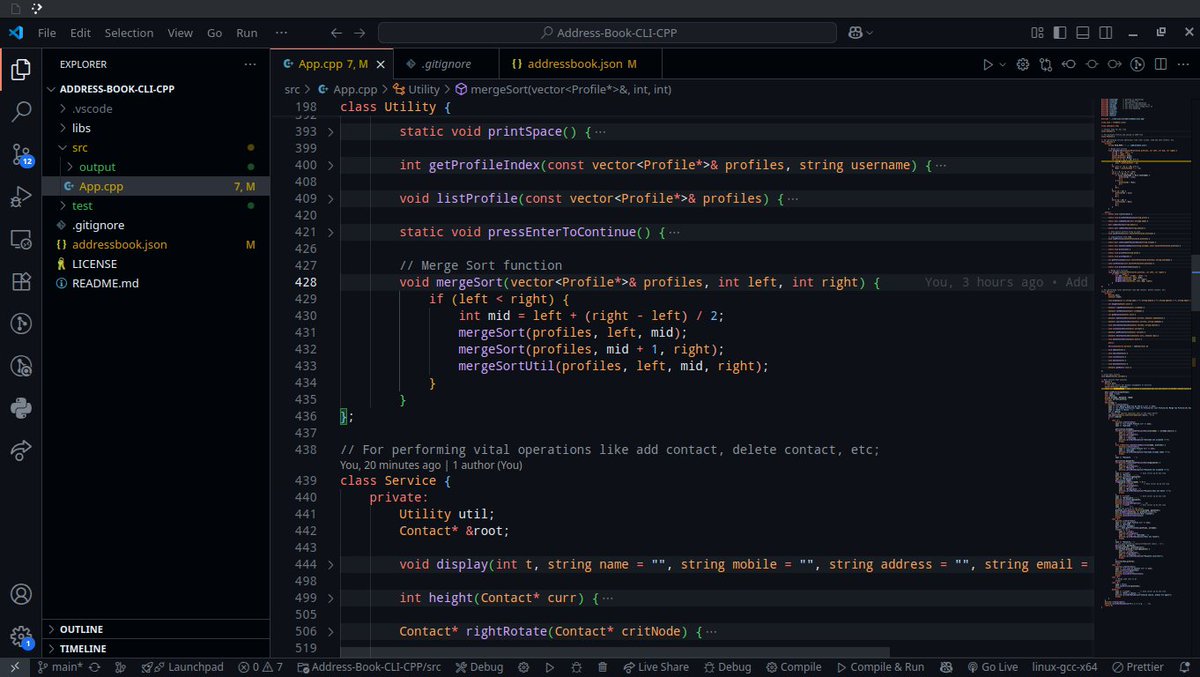Open the Search view in activity bar

click(21, 112)
